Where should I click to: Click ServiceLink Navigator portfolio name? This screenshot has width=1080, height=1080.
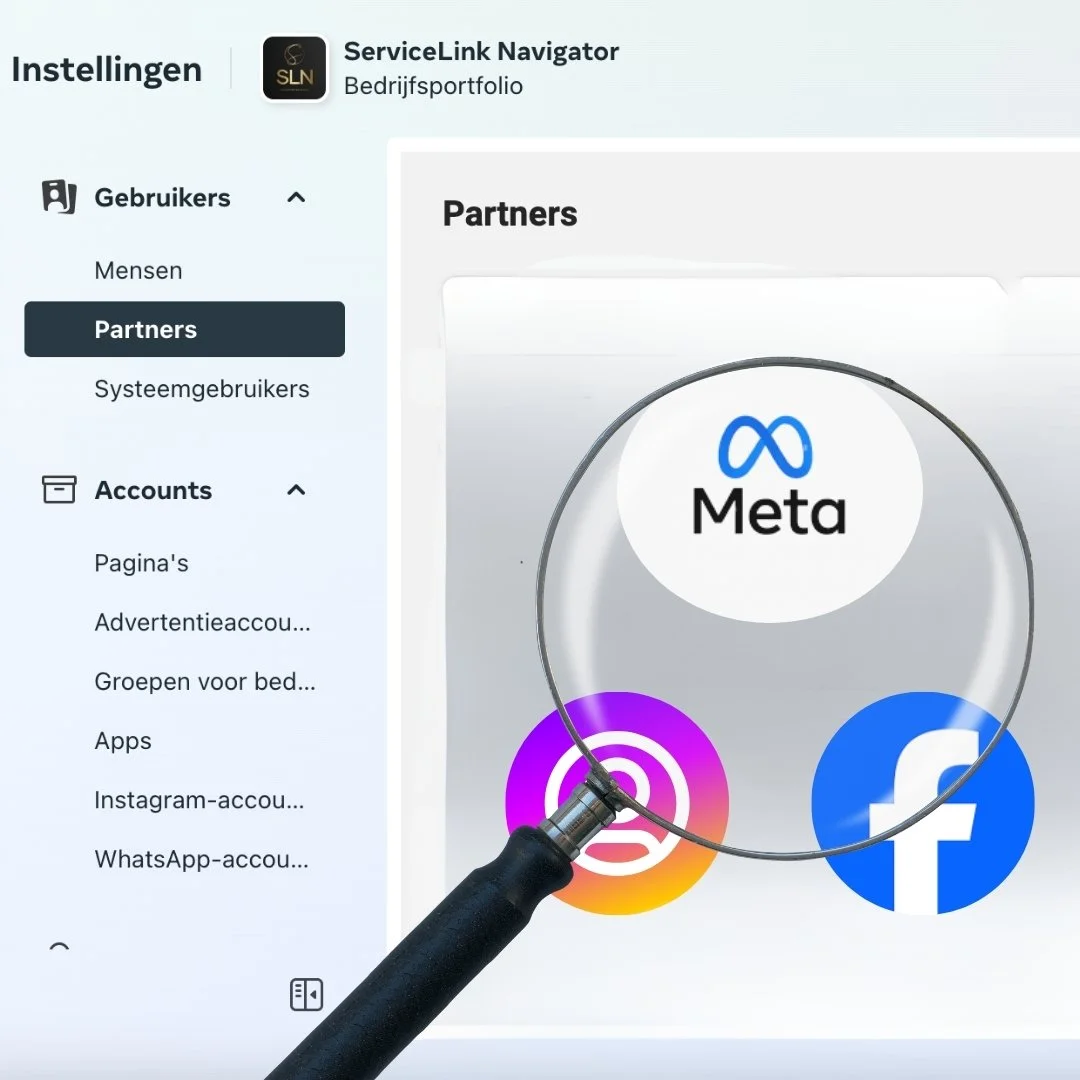coord(481,51)
